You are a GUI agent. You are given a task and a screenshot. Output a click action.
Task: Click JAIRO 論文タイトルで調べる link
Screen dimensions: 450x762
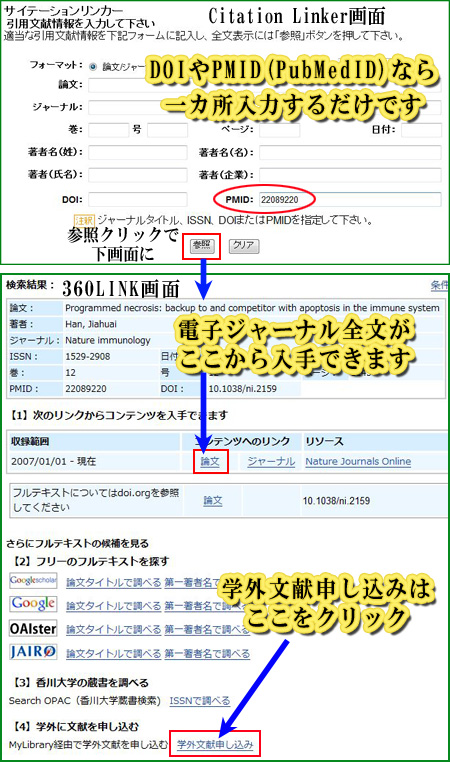pyautogui.click(x=113, y=654)
